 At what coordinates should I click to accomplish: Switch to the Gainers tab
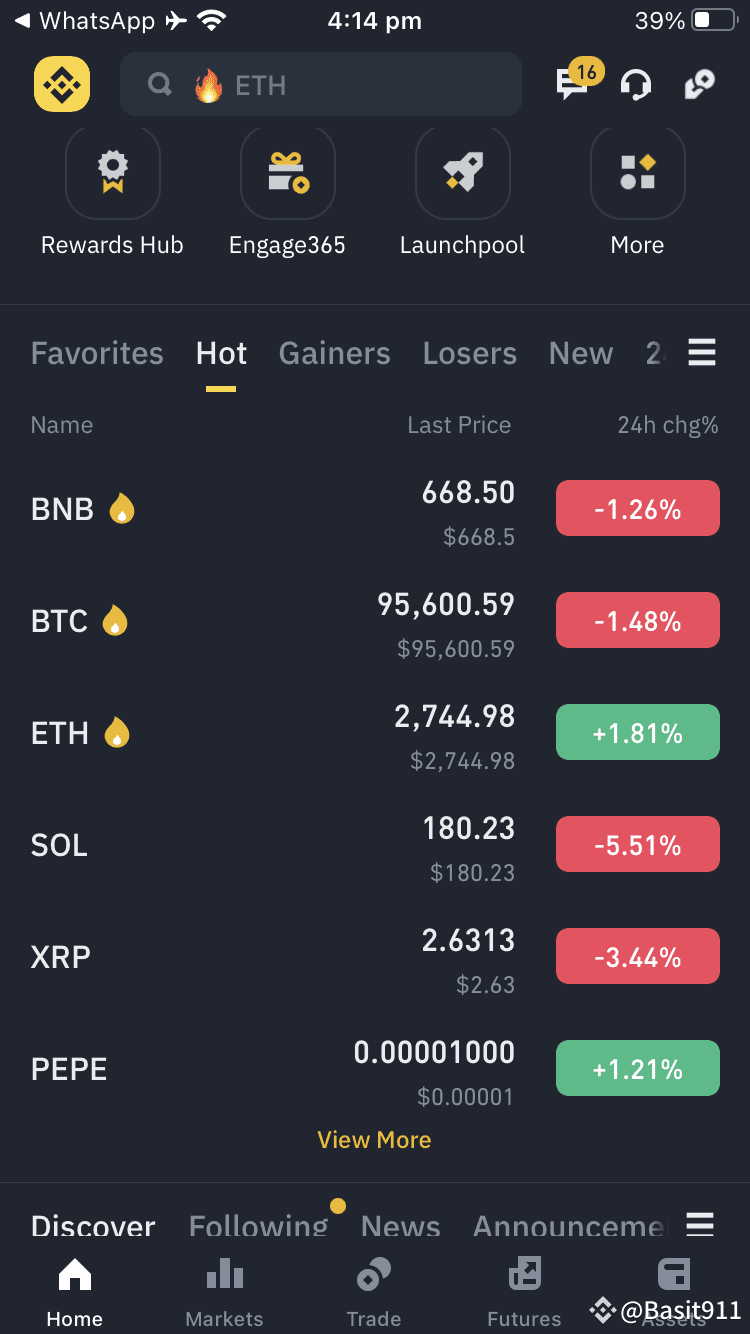pyautogui.click(x=335, y=353)
